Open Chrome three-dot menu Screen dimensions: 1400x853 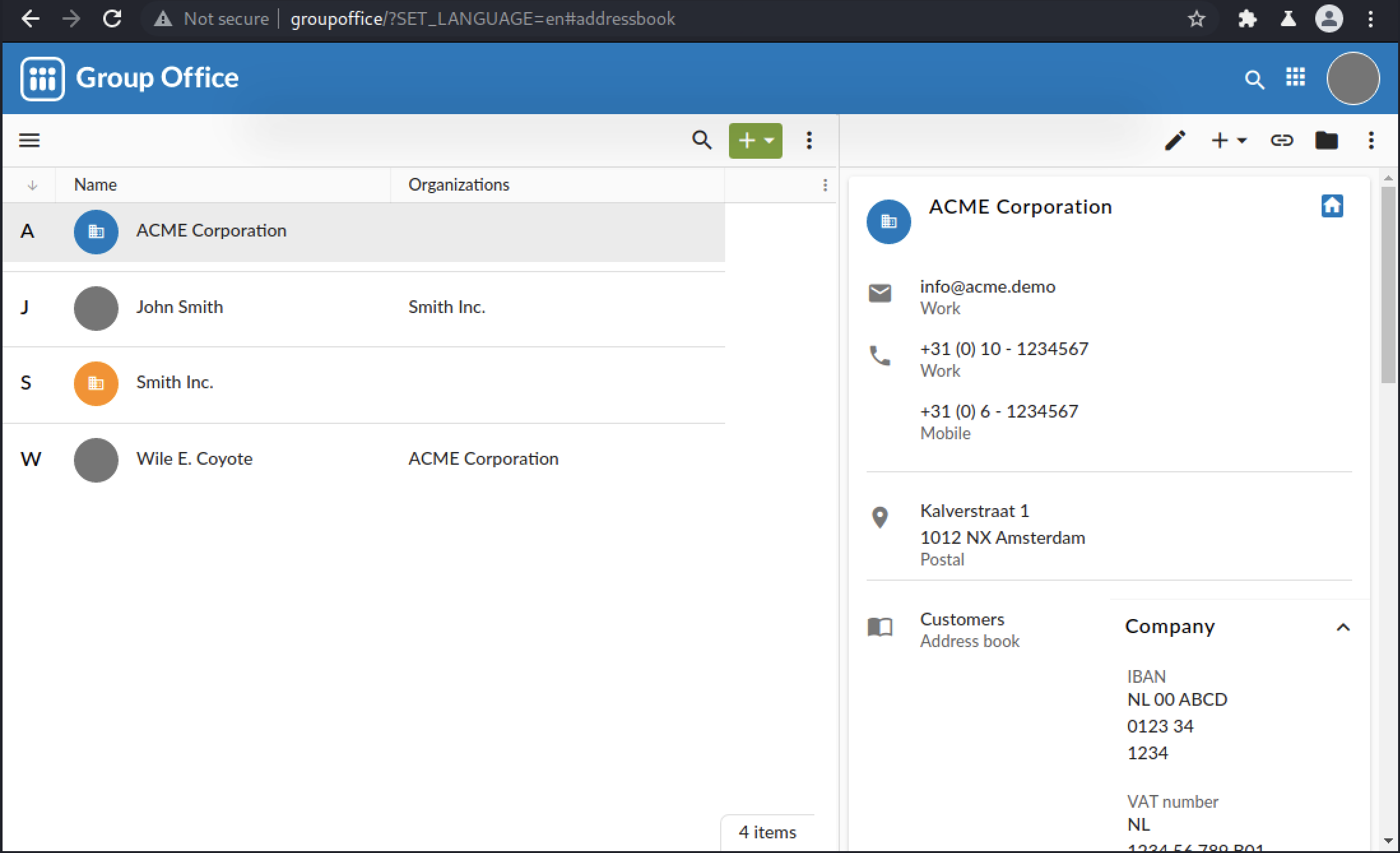pos(1371,18)
